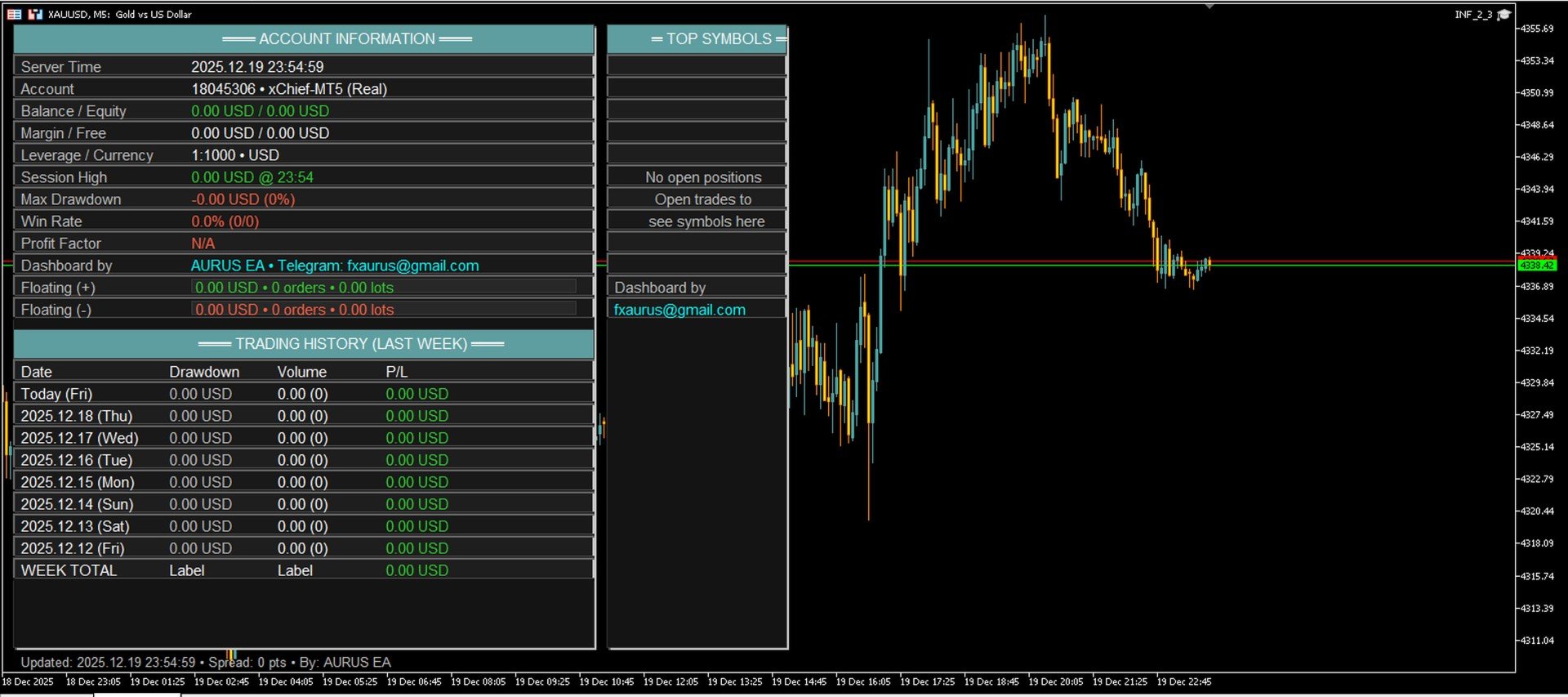Image resolution: width=1568 pixels, height=697 pixels.
Task: Click the 19 Dec 16:05 time axis label
Action: coord(863,681)
